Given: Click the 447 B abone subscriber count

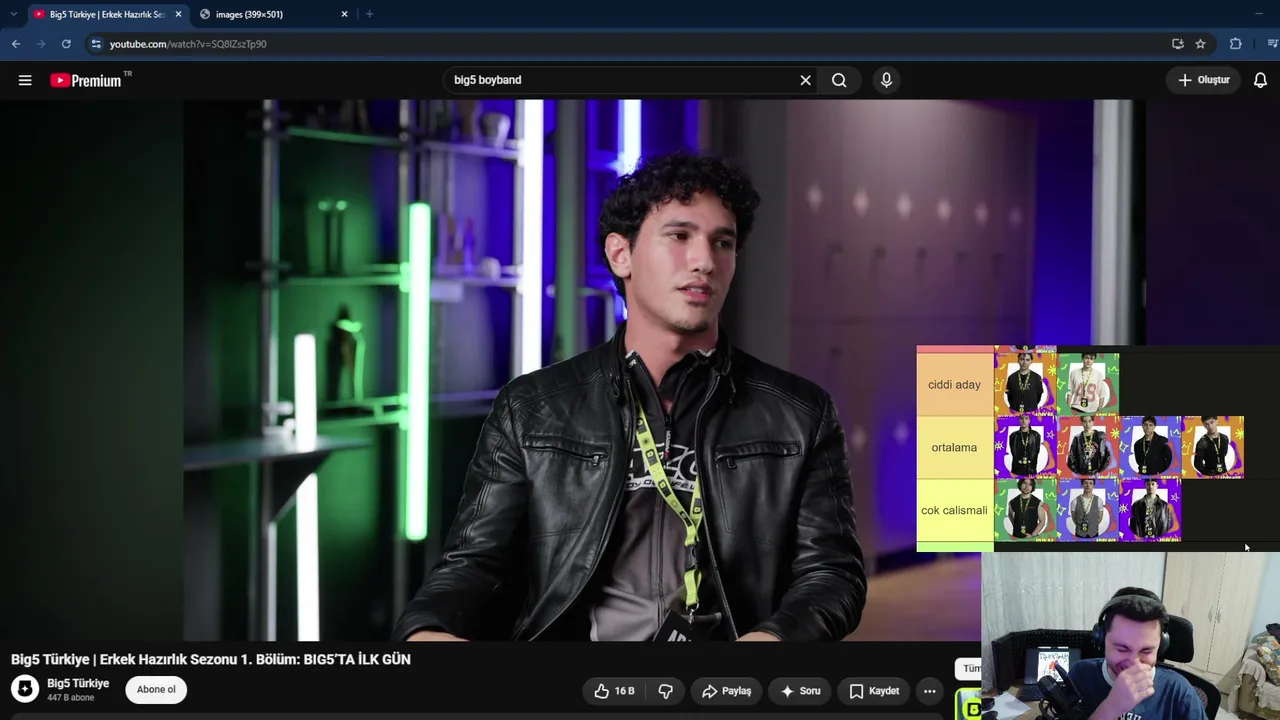Looking at the screenshot, I should tap(70, 698).
